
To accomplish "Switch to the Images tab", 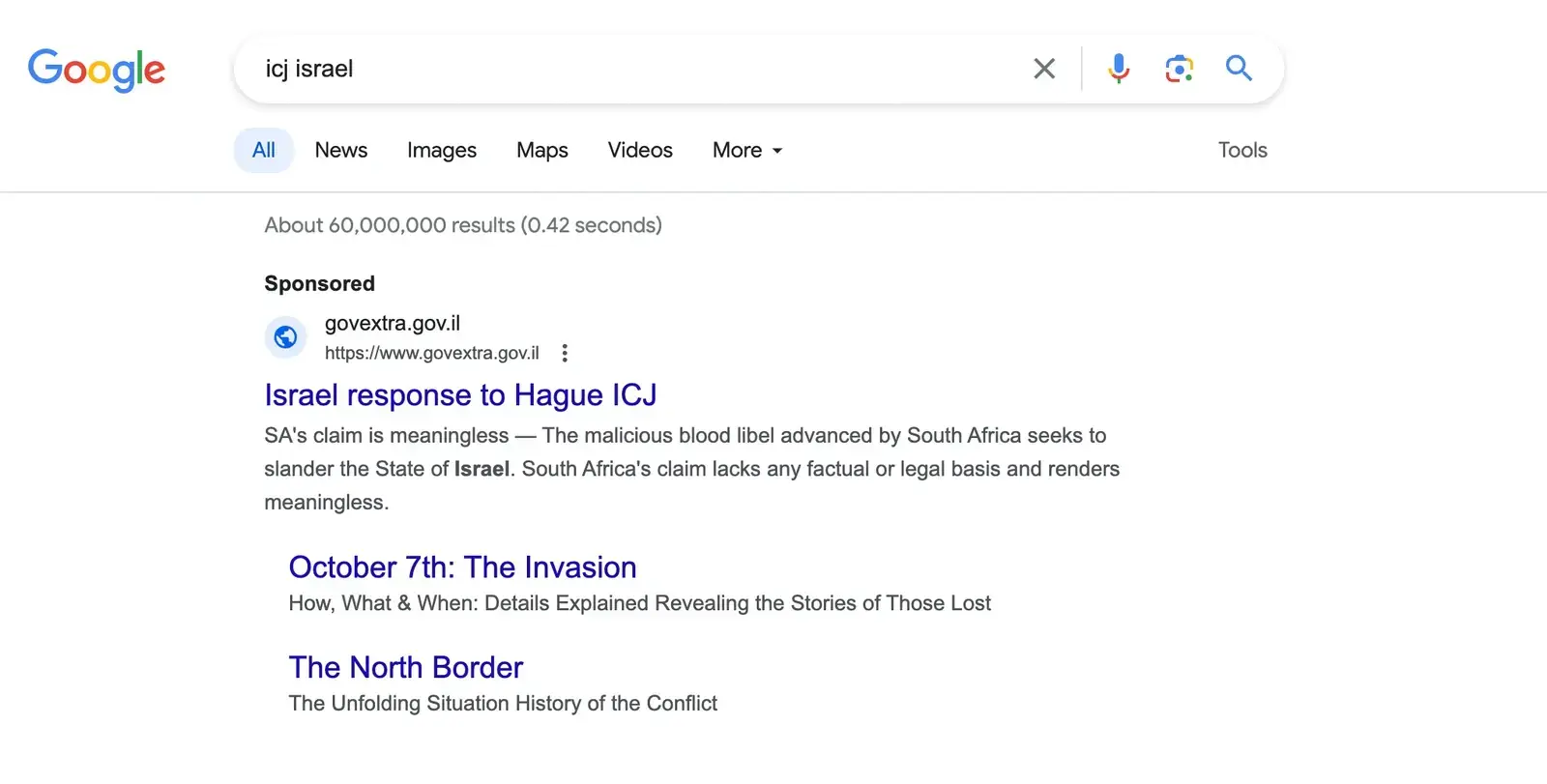I will pyautogui.click(x=441, y=150).
